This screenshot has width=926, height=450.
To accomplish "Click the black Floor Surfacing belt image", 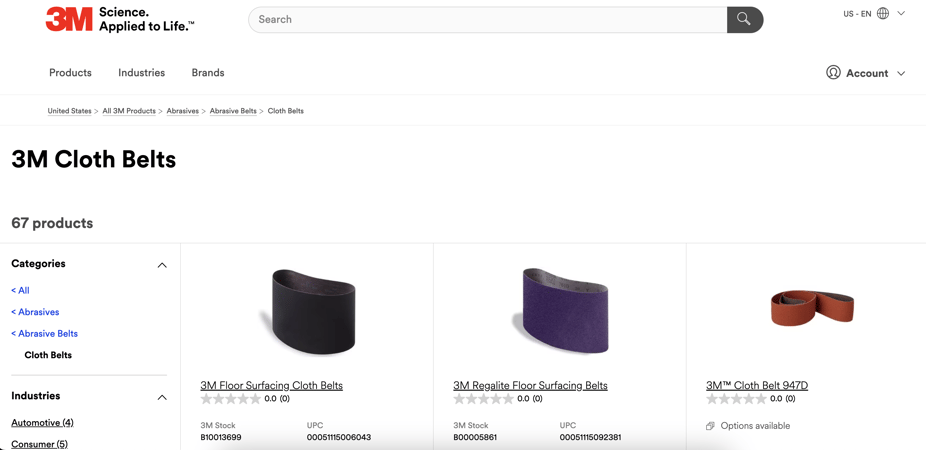I will tap(307, 312).
